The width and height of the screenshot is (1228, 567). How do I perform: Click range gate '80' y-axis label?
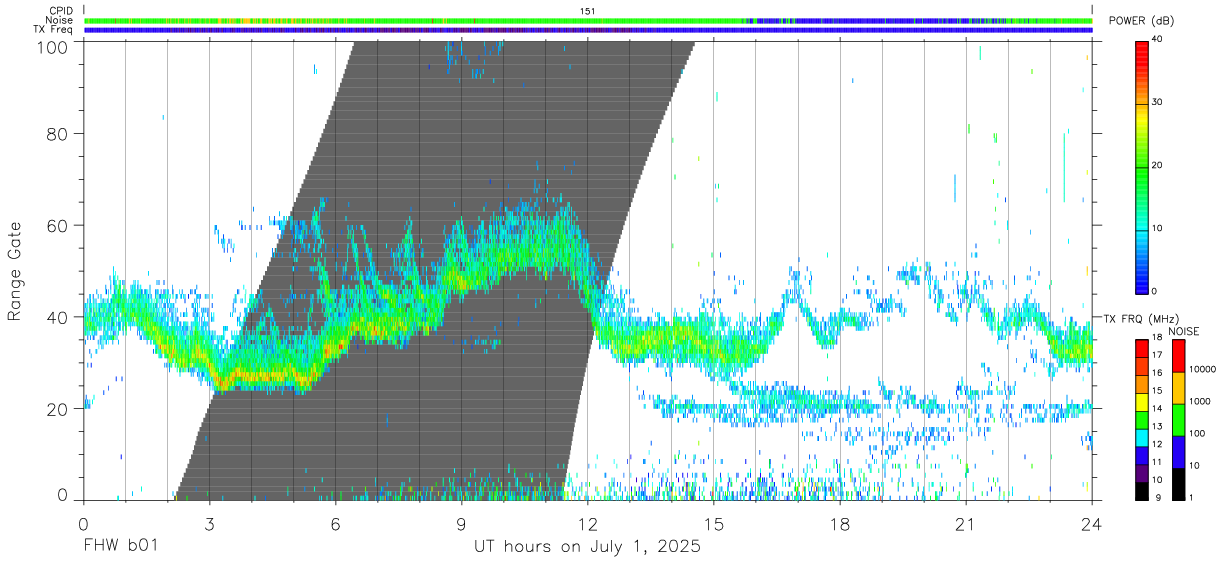pyautogui.click(x=56, y=134)
